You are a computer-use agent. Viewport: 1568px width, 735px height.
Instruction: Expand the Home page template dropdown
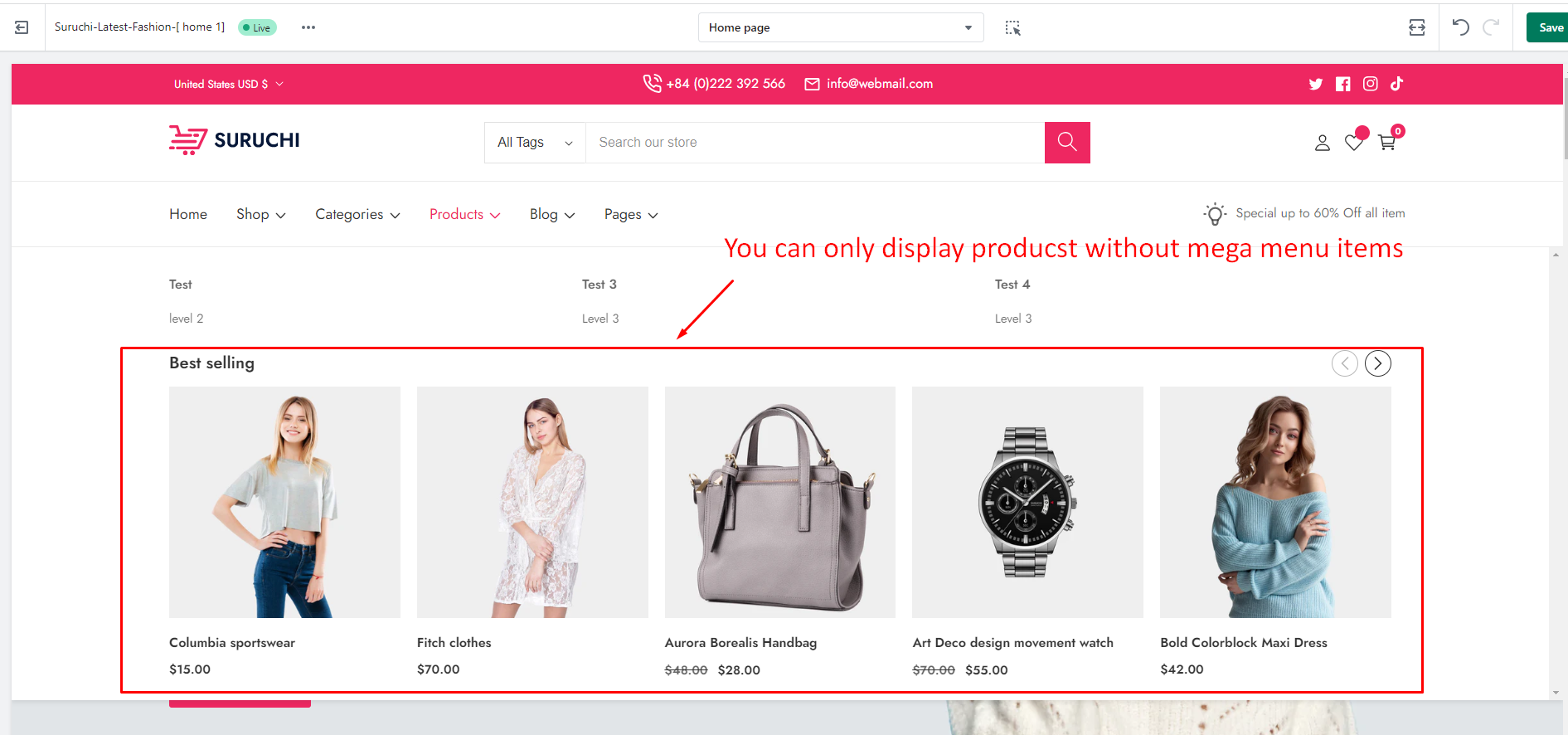pyautogui.click(x=840, y=27)
